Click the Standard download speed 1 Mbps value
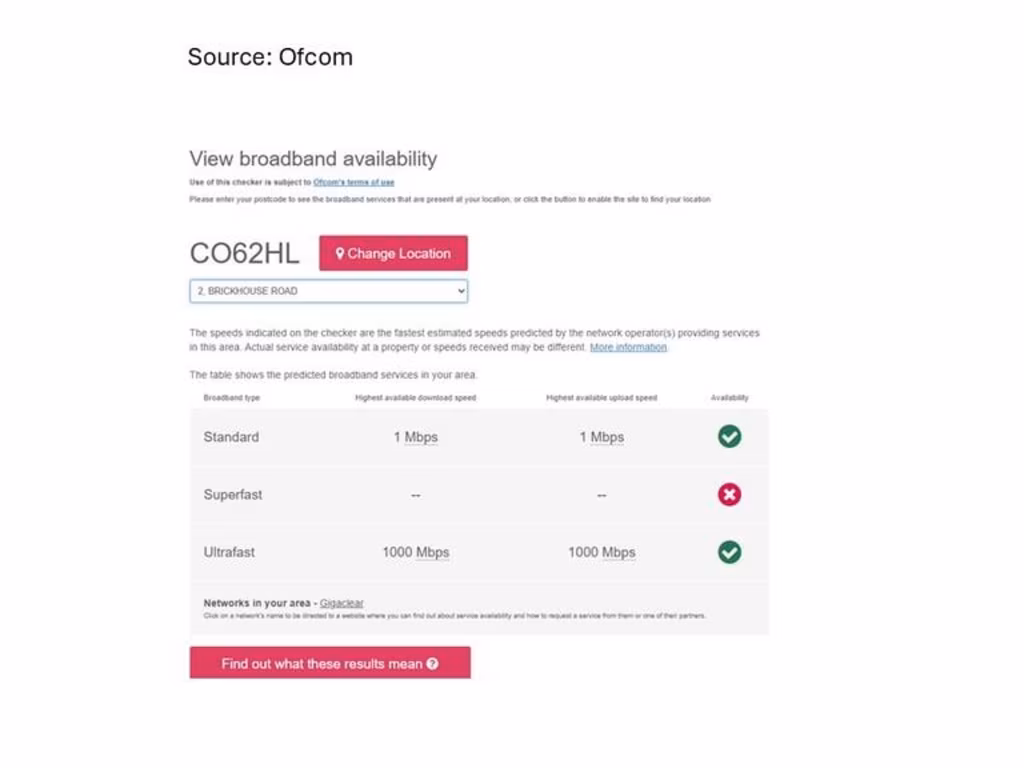This screenshot has height=768, width=1024. (x=415, y=437)
